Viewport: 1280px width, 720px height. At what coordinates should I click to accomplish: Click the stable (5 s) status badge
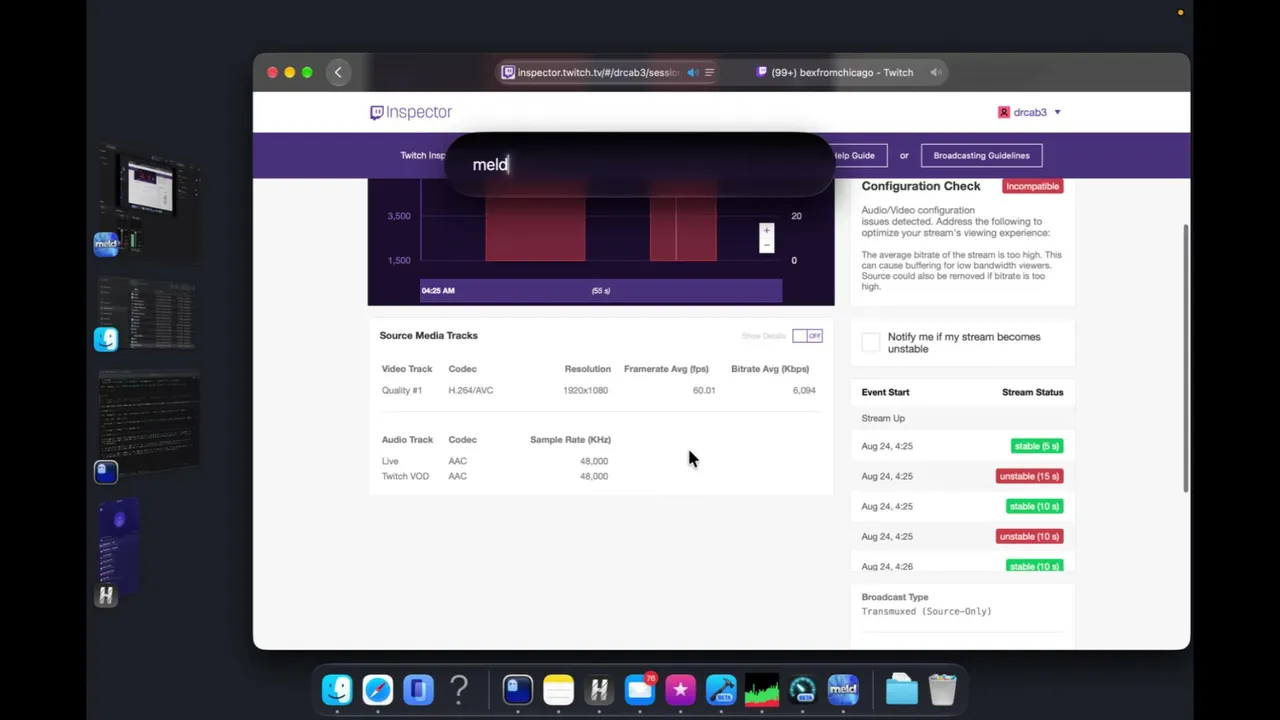click(1035, 446)
